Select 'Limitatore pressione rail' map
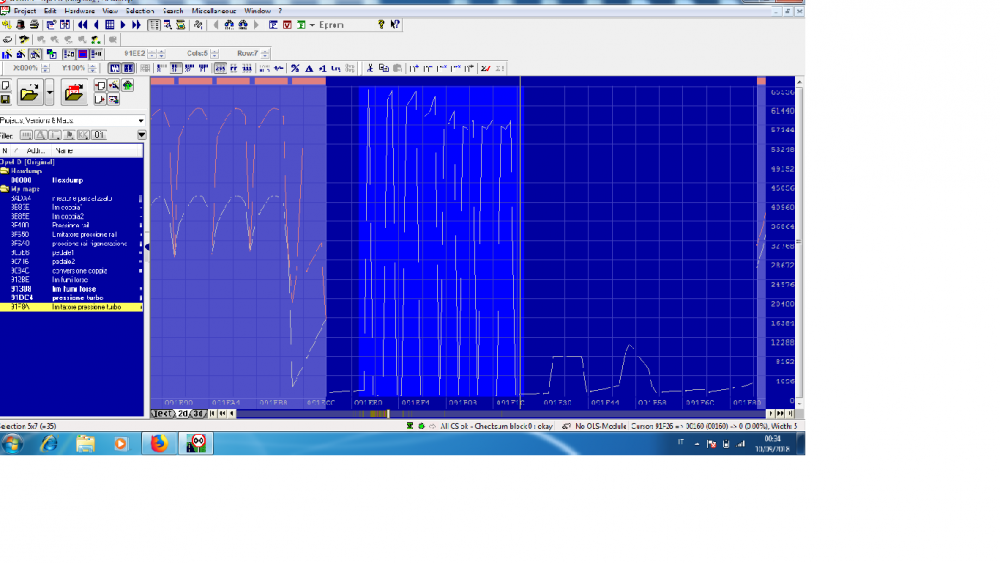This screenshot has height=563, width=1000. coord(71,235)
